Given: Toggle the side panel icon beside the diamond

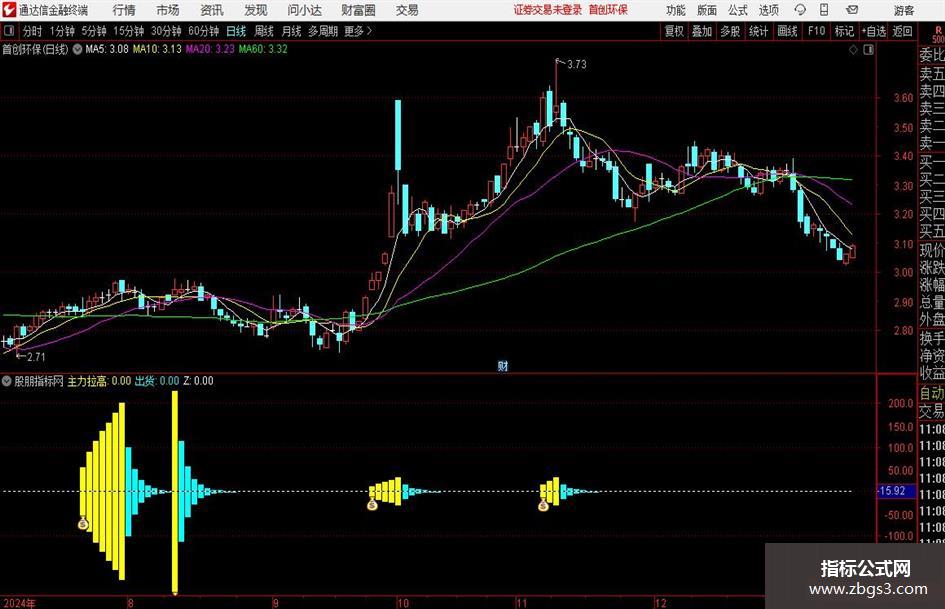Looking at the screenshot, I should pyautogui.click(x=868, y=50).
